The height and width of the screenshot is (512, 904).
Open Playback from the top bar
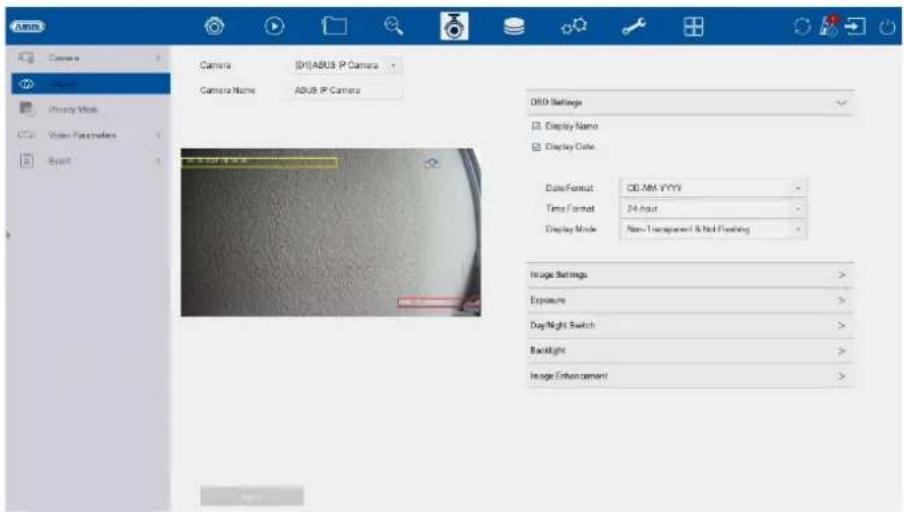(274, 26)
